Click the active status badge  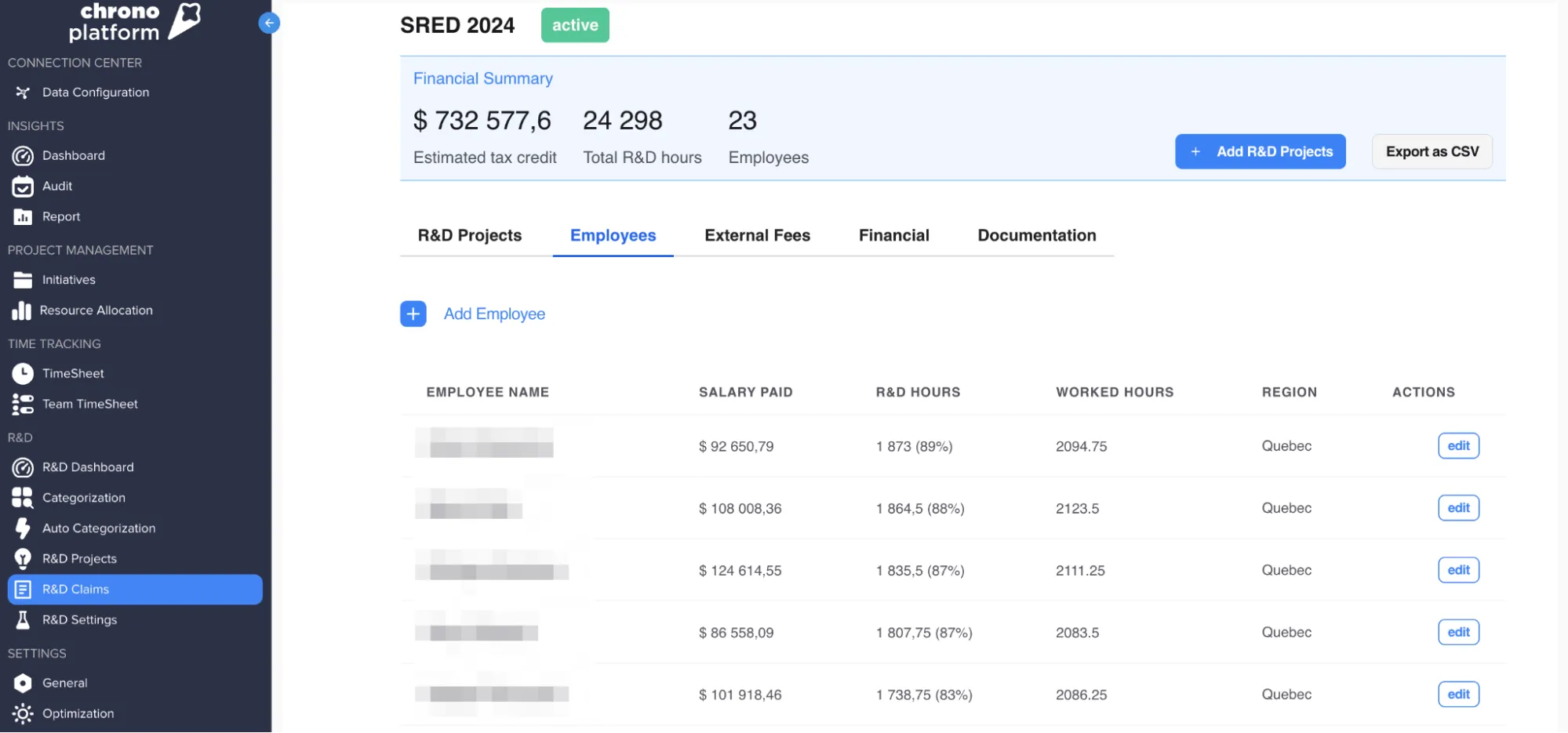(575, 24)
